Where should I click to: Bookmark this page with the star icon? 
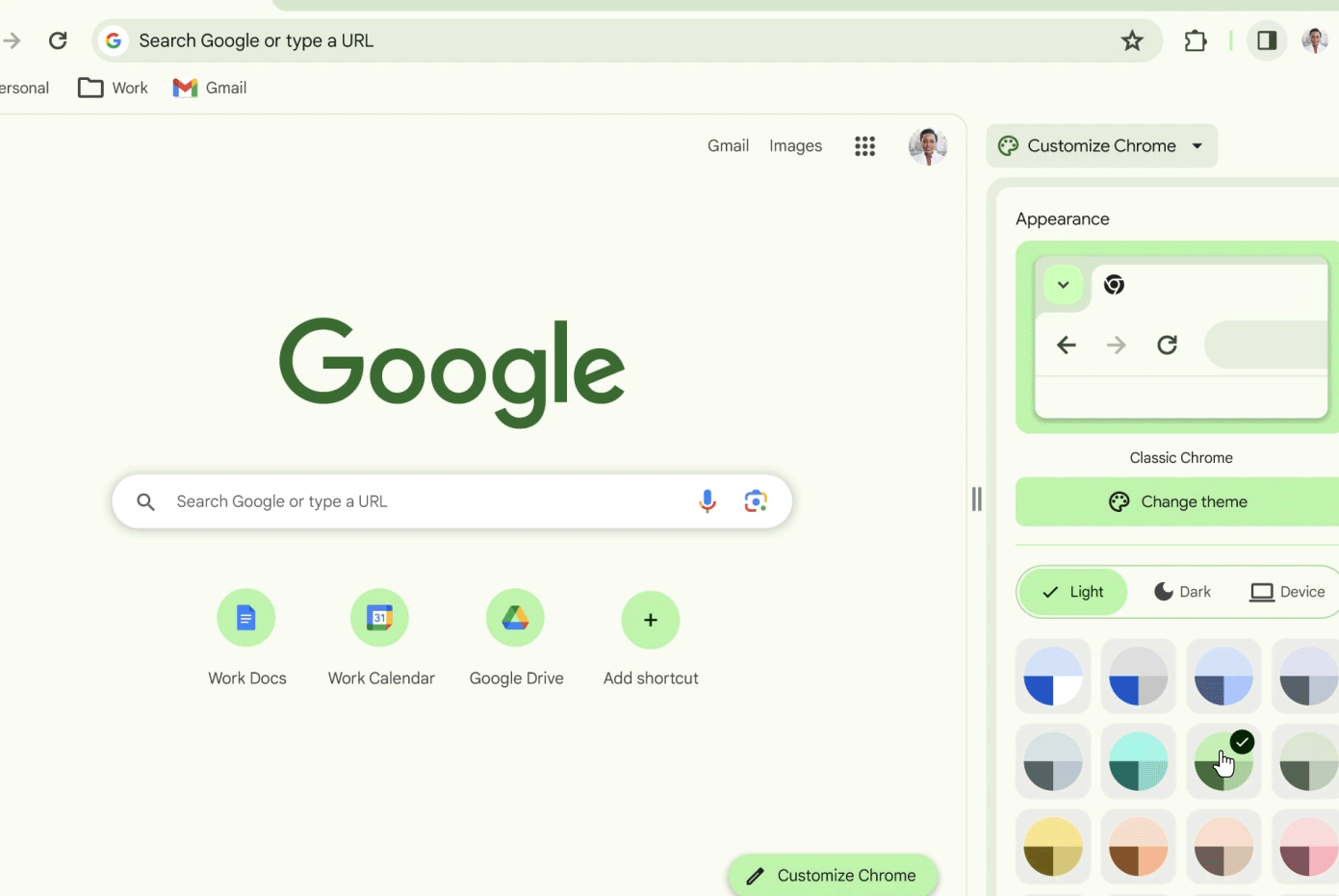(1132, 40)
